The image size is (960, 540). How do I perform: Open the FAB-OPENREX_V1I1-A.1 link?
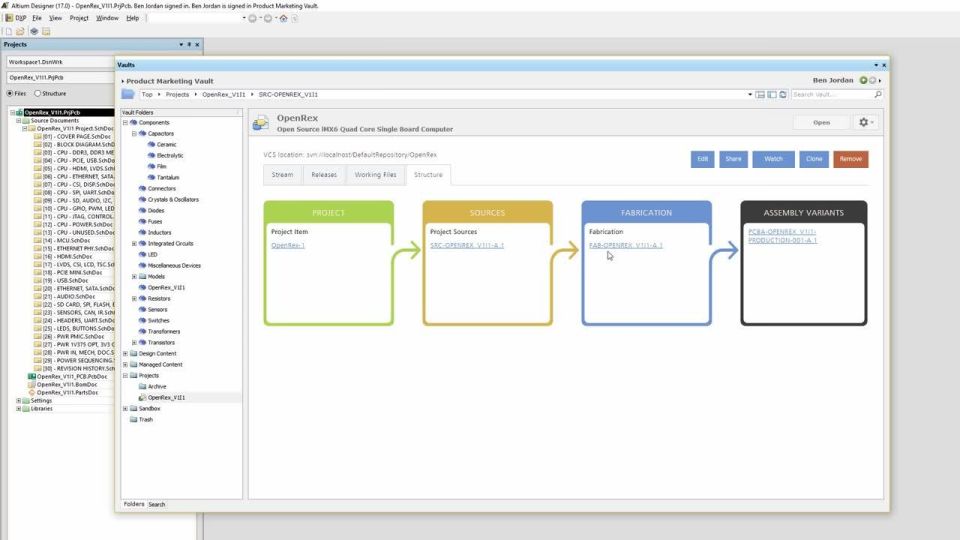(x=625, y=246)
